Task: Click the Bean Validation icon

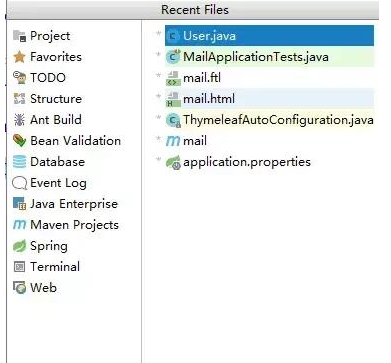Action: [19, 141]
